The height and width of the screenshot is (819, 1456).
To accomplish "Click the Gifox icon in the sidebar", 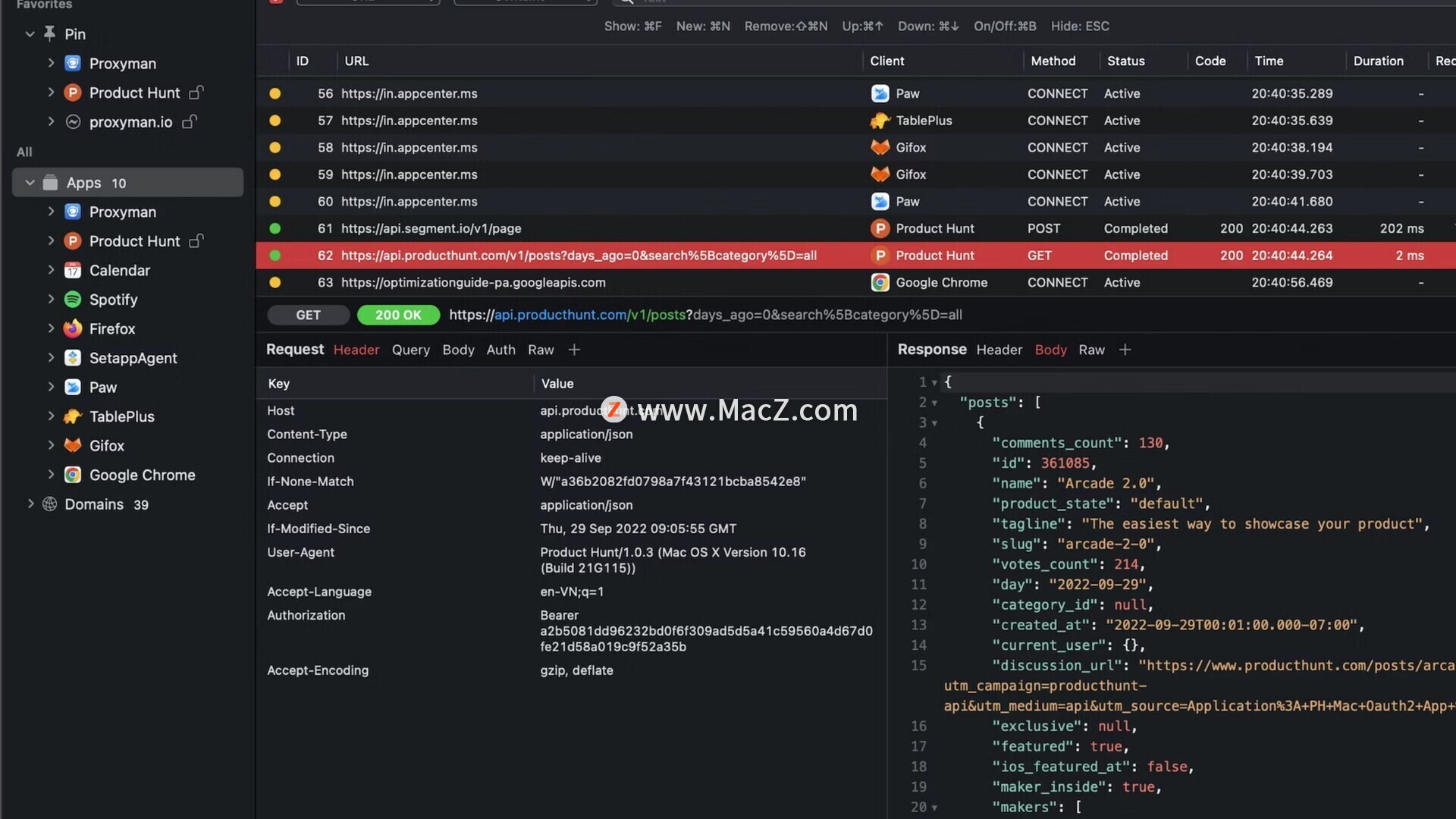I will coord(73,445).
